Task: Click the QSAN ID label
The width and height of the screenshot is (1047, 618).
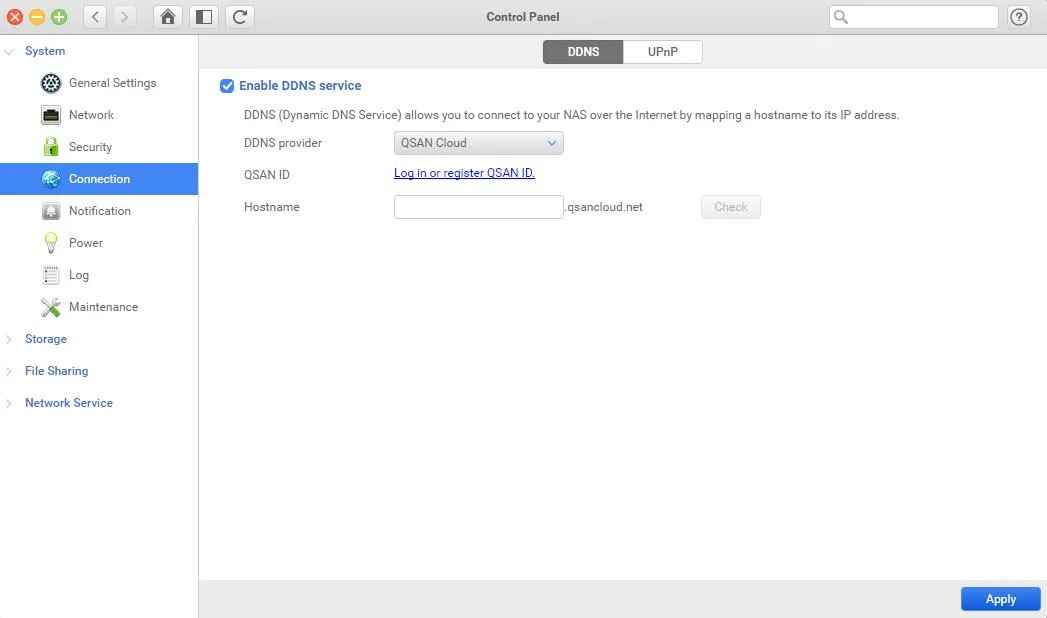Action: tap(266, 175)
